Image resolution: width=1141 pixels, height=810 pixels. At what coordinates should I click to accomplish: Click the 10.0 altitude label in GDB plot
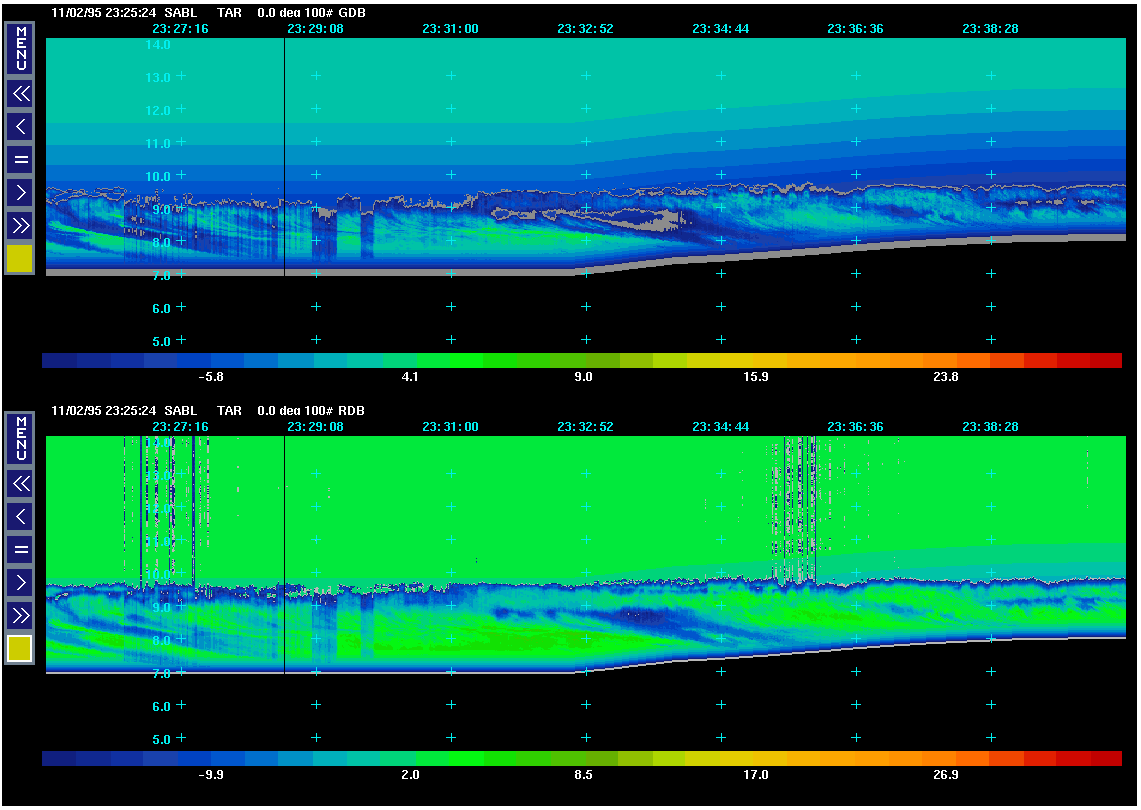(159, 177)
